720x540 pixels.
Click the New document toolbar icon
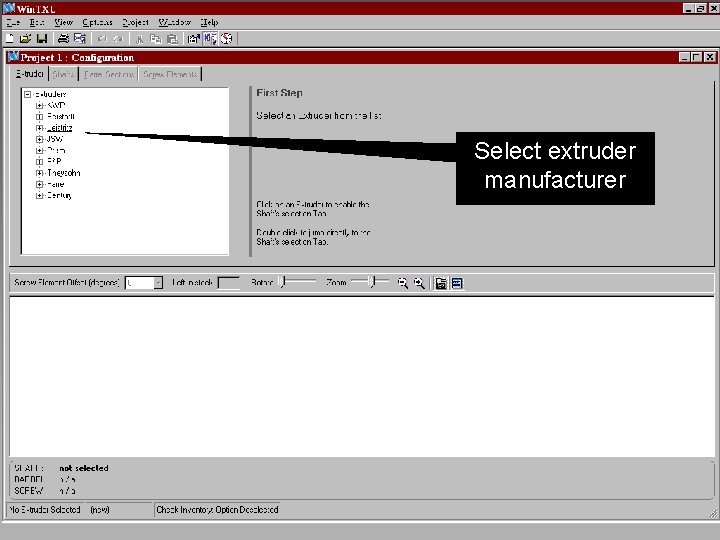(10, 39)
